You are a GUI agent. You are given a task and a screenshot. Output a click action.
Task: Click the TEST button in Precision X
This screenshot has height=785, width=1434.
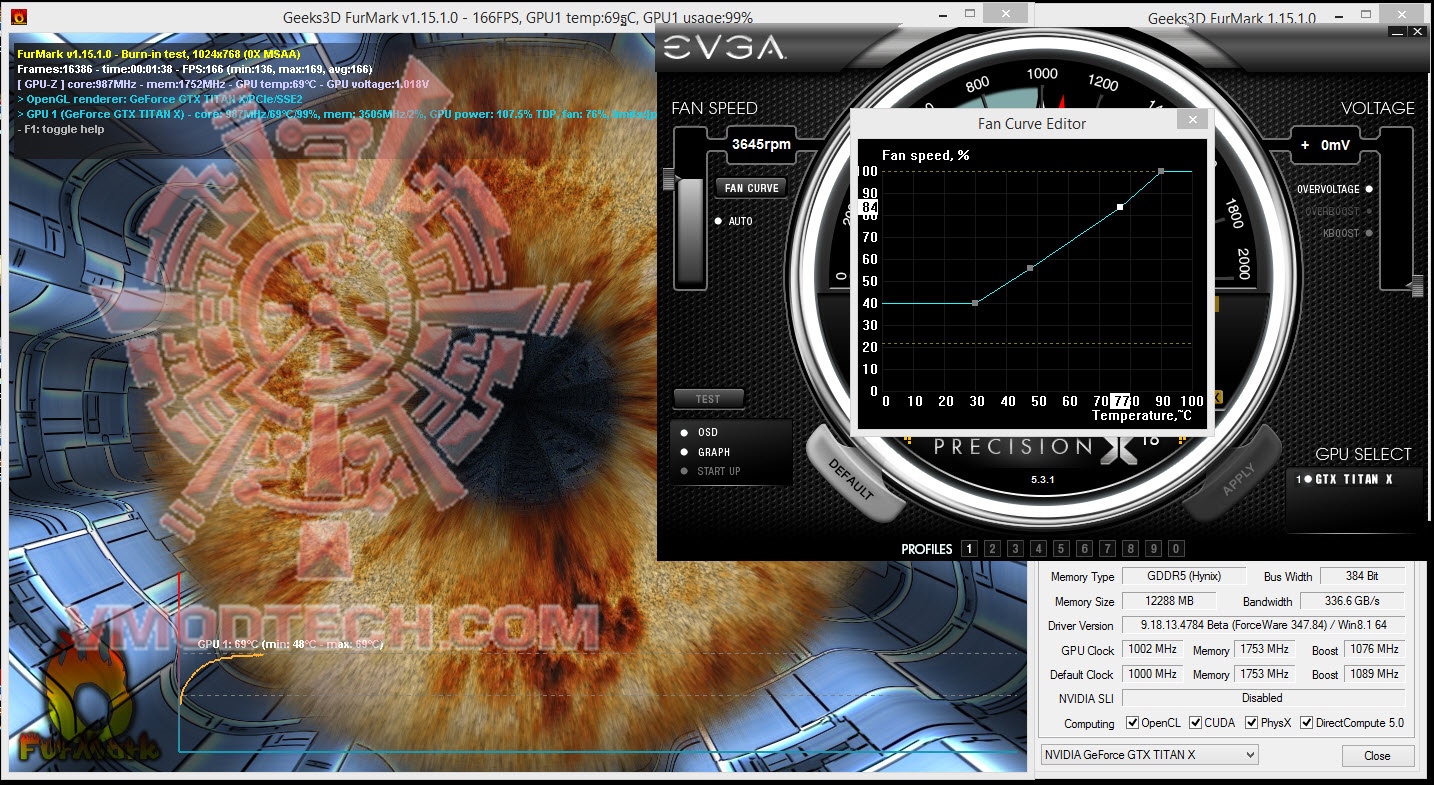click(x=708, y=399)
